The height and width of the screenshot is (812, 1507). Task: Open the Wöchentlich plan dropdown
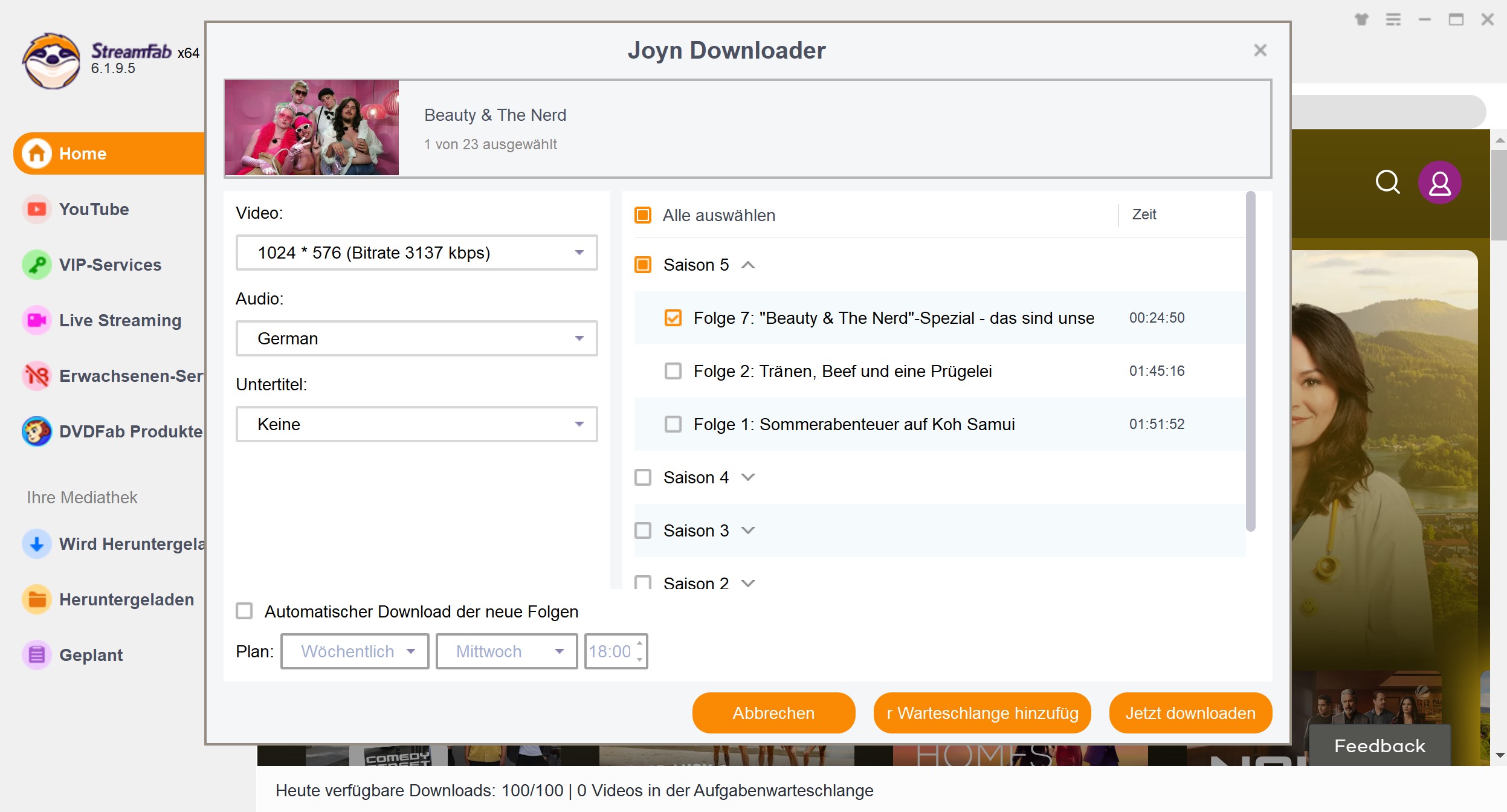[x=355, y=651]
